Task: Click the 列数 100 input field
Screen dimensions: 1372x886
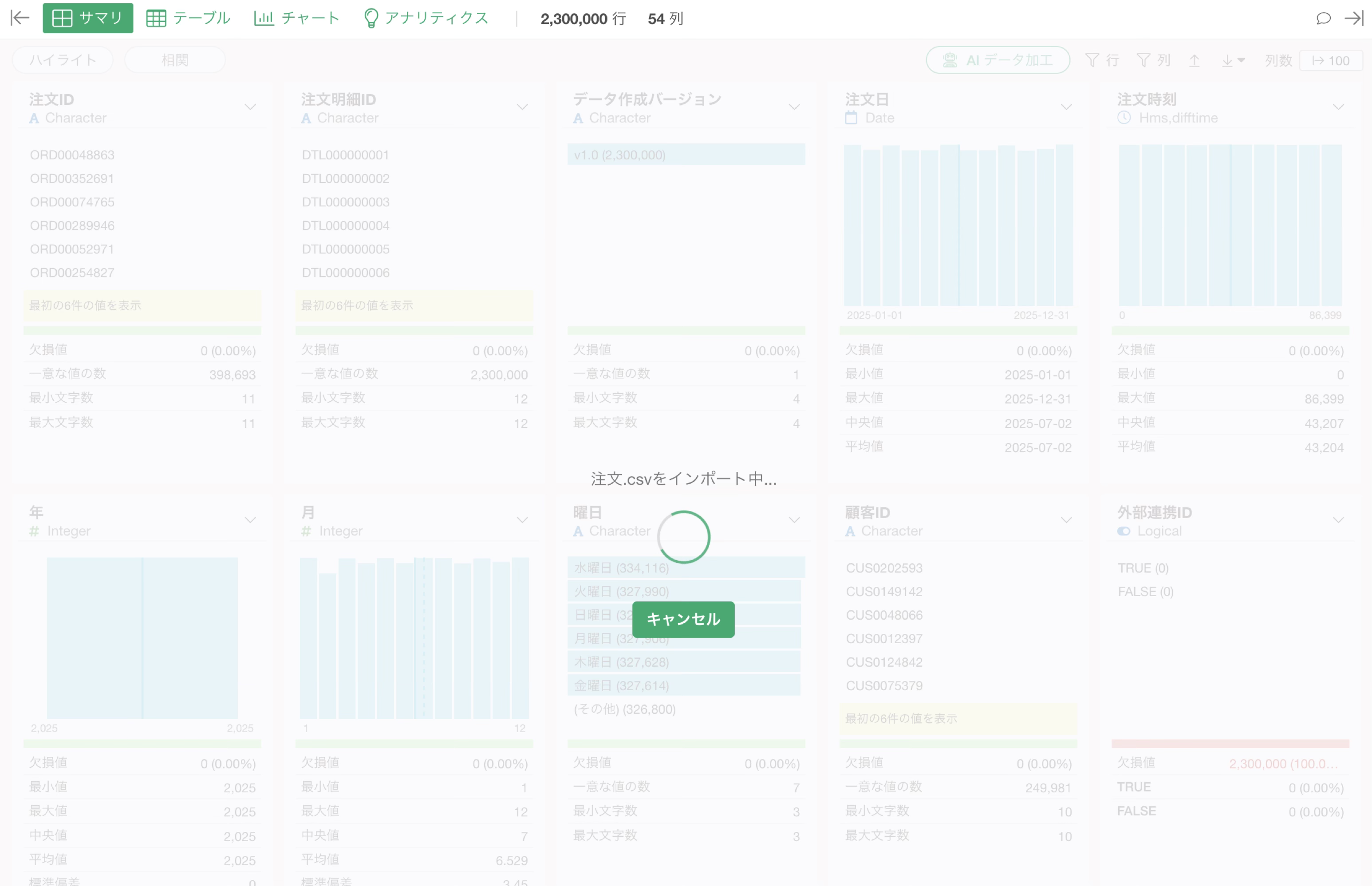Action: 1331,60
